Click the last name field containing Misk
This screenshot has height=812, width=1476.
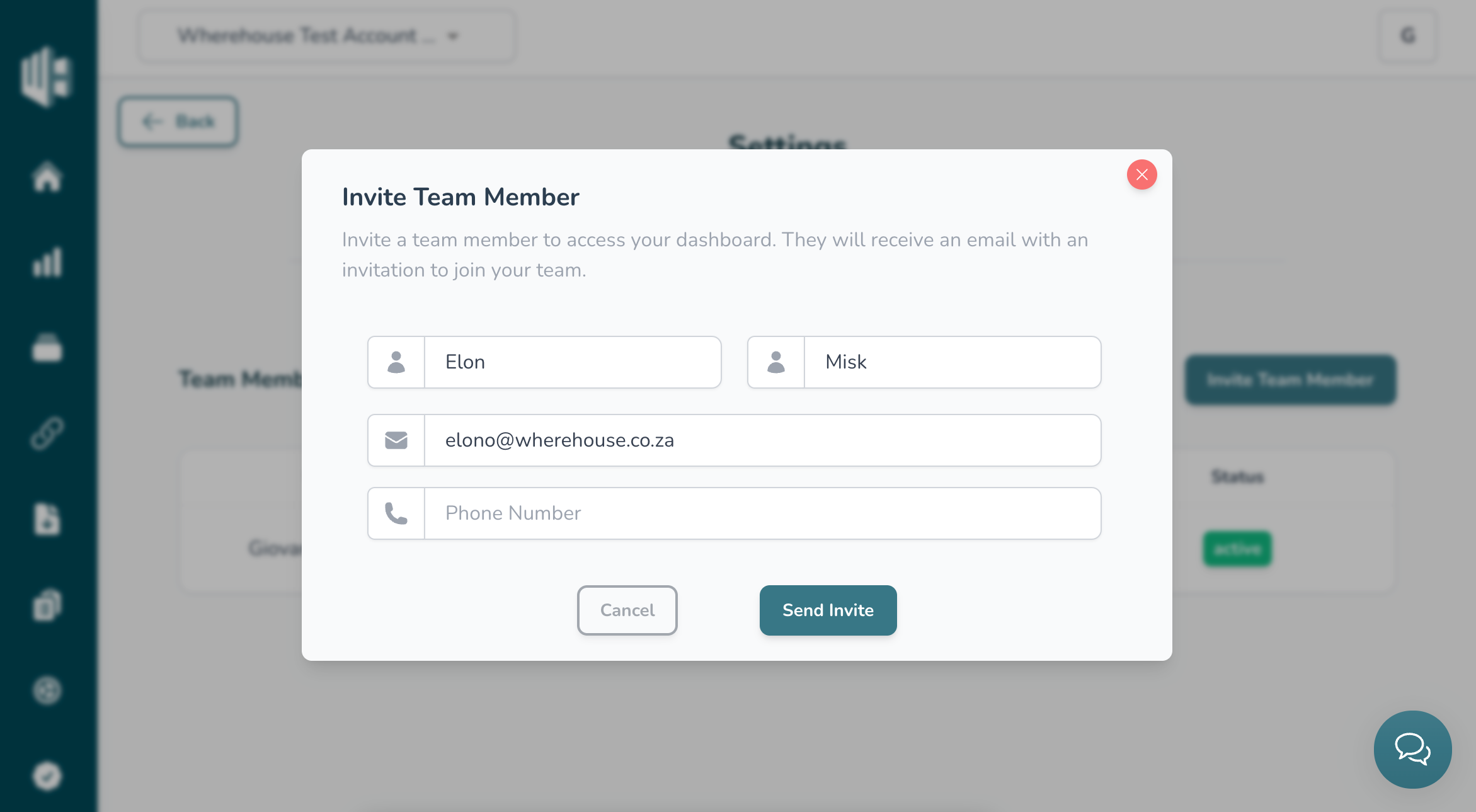click(951, 362)
